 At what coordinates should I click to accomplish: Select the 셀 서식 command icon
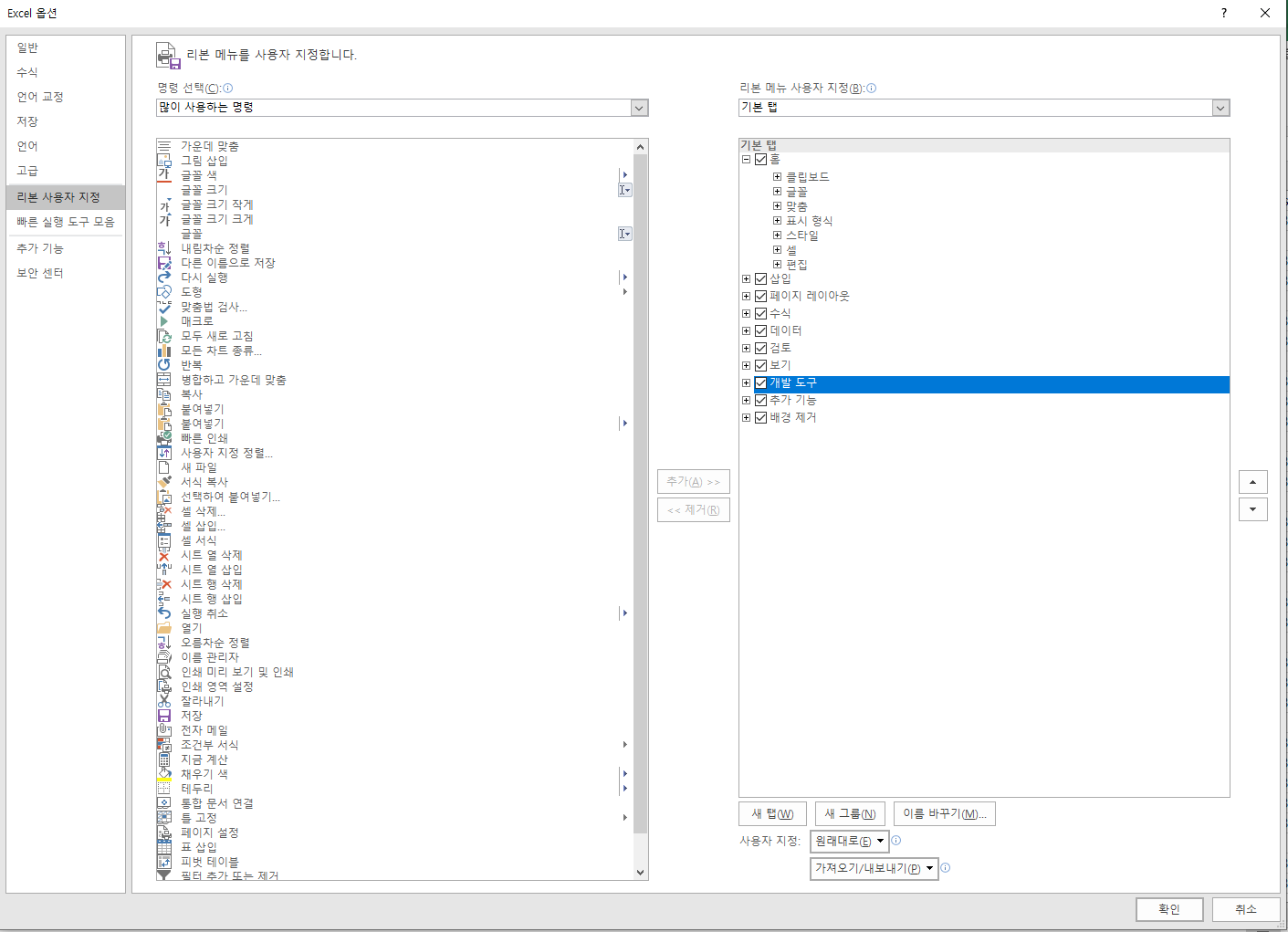coord(164,540)
